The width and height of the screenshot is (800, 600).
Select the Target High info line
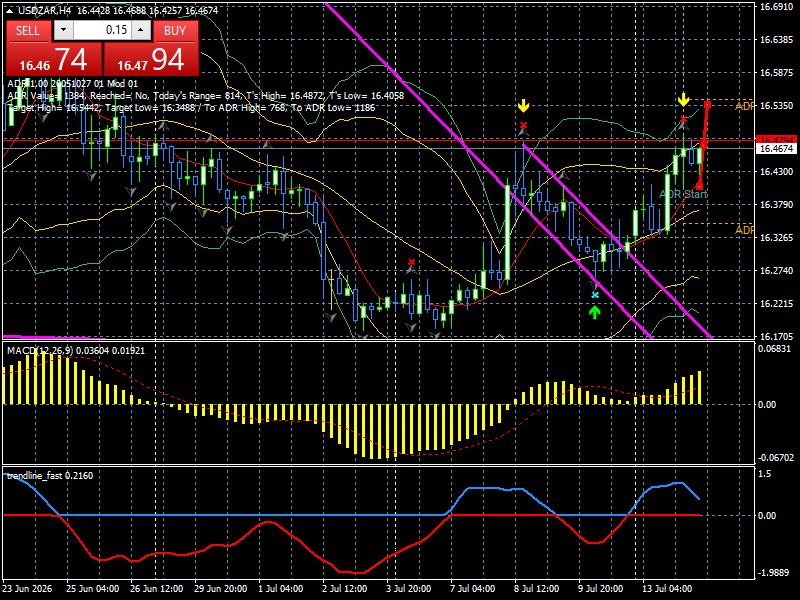[191, 108]
